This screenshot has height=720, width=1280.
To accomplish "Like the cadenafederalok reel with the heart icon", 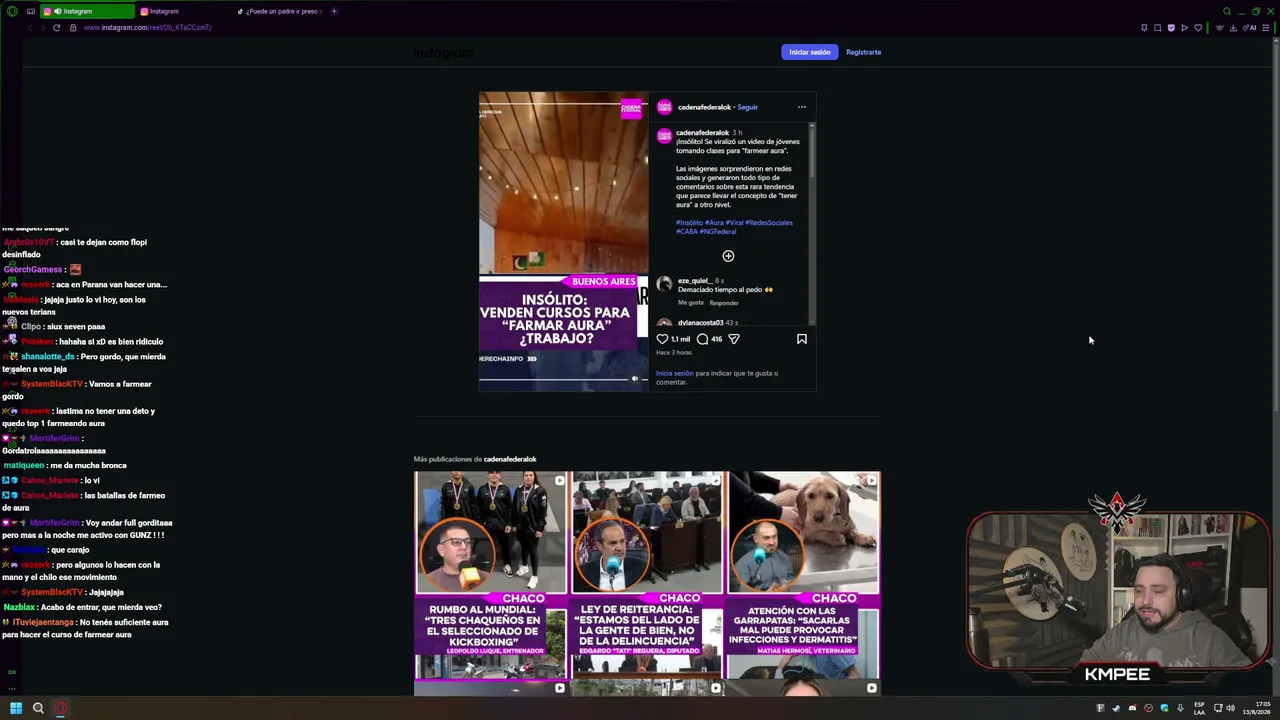I will [662, 339].
